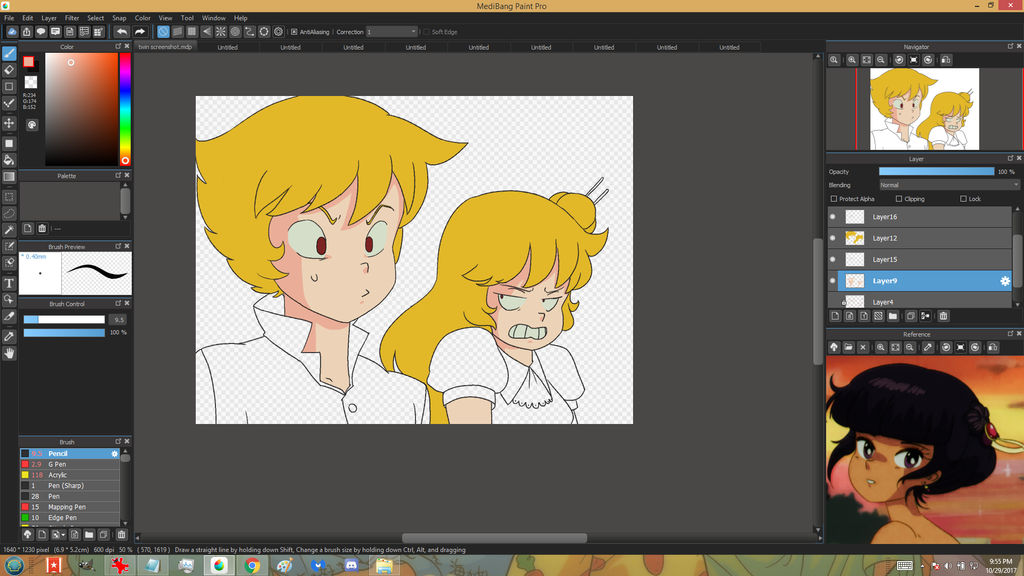Duplicate the layer in Layer panel
Viewport: 1024px width, 576px height.
pos(911,316)
